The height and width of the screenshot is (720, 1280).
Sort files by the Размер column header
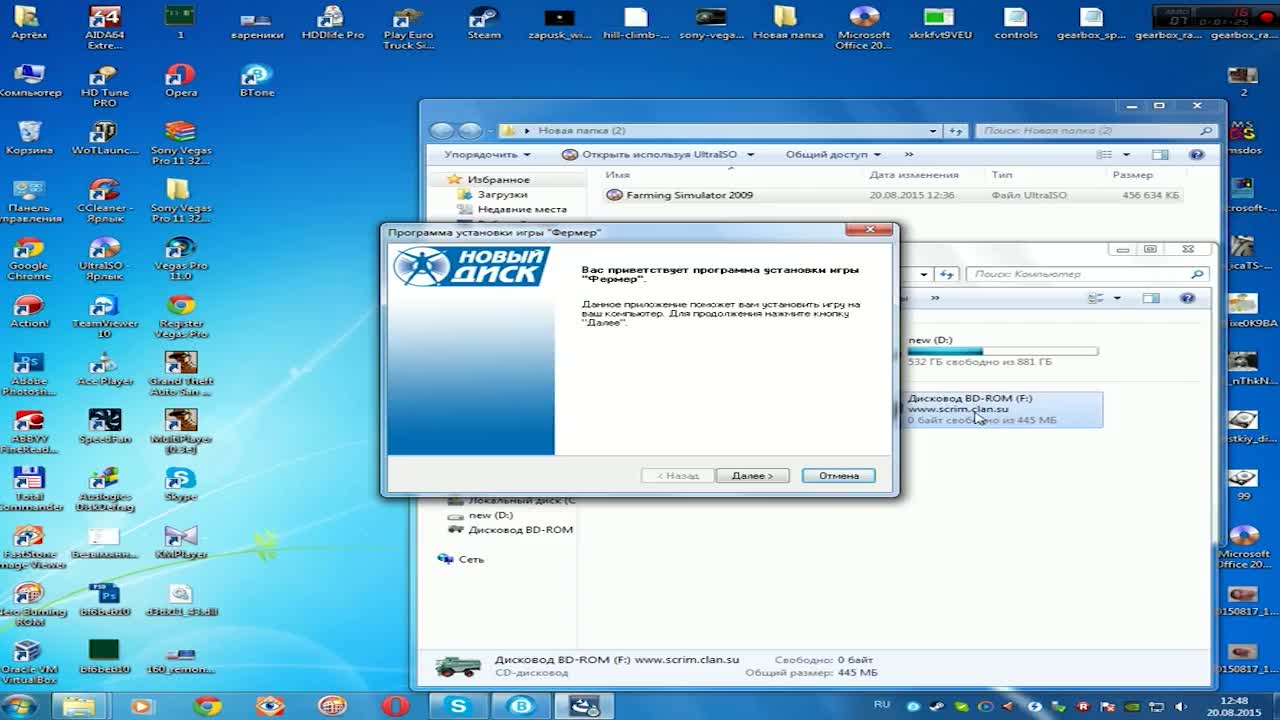pyautogui.click(x=1133, y=175)
